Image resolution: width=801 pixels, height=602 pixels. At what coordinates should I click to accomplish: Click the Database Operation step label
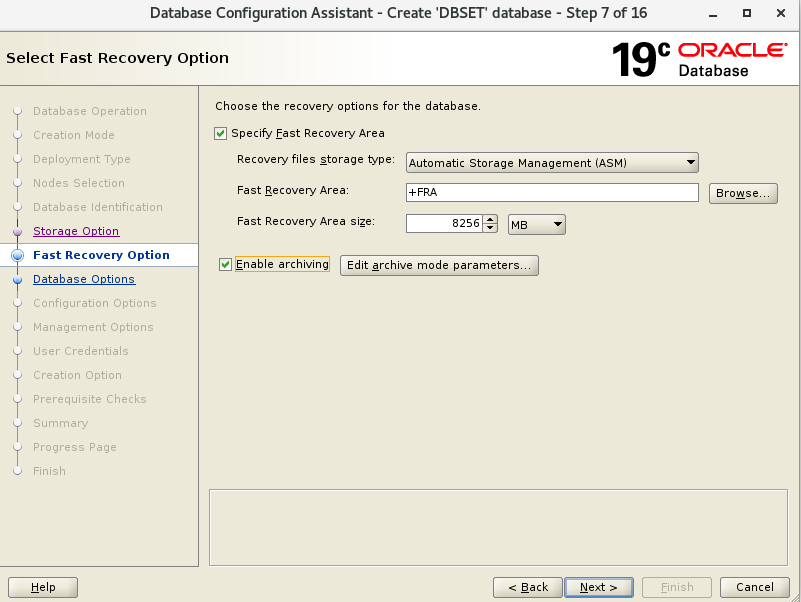(90, 111)
